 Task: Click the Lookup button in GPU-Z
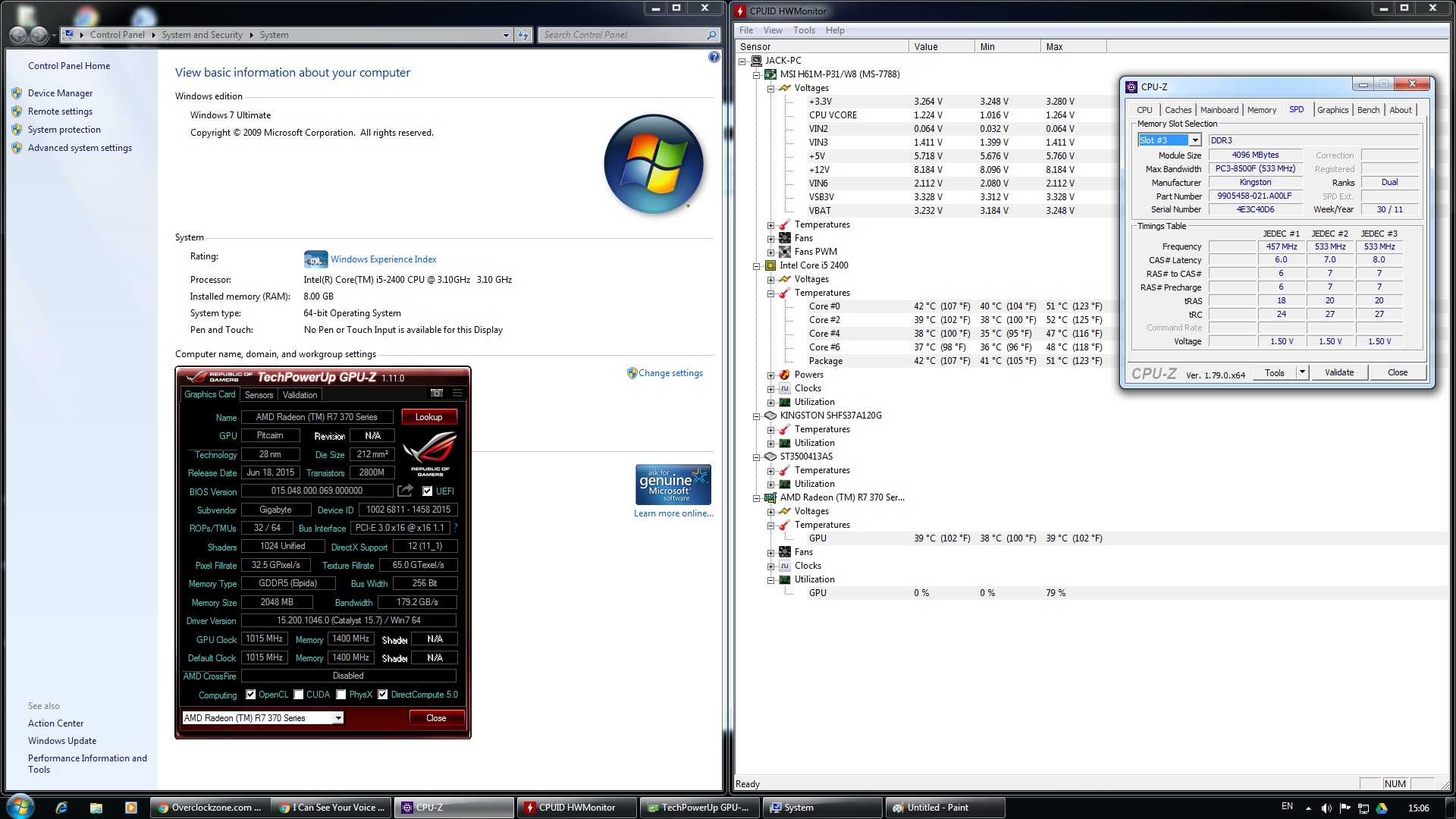point(428,417)
